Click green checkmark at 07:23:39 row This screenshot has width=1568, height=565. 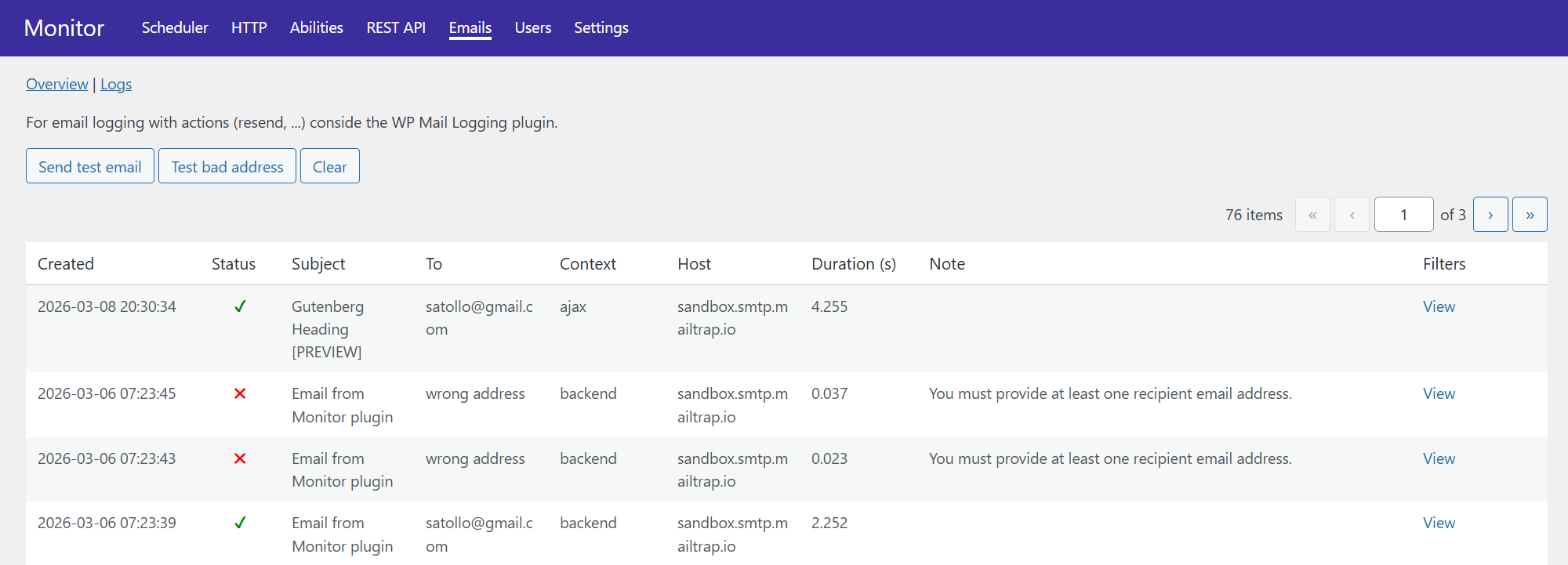(x=240, y=523)
